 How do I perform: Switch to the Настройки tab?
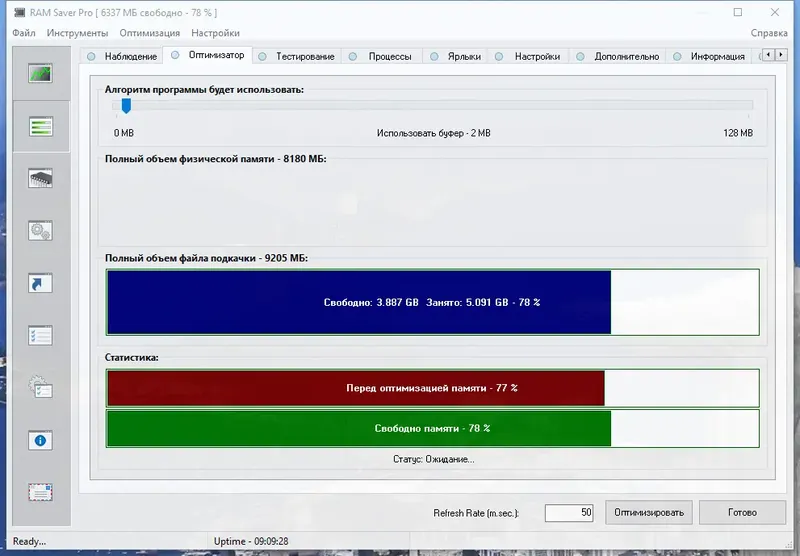point(528,56)
